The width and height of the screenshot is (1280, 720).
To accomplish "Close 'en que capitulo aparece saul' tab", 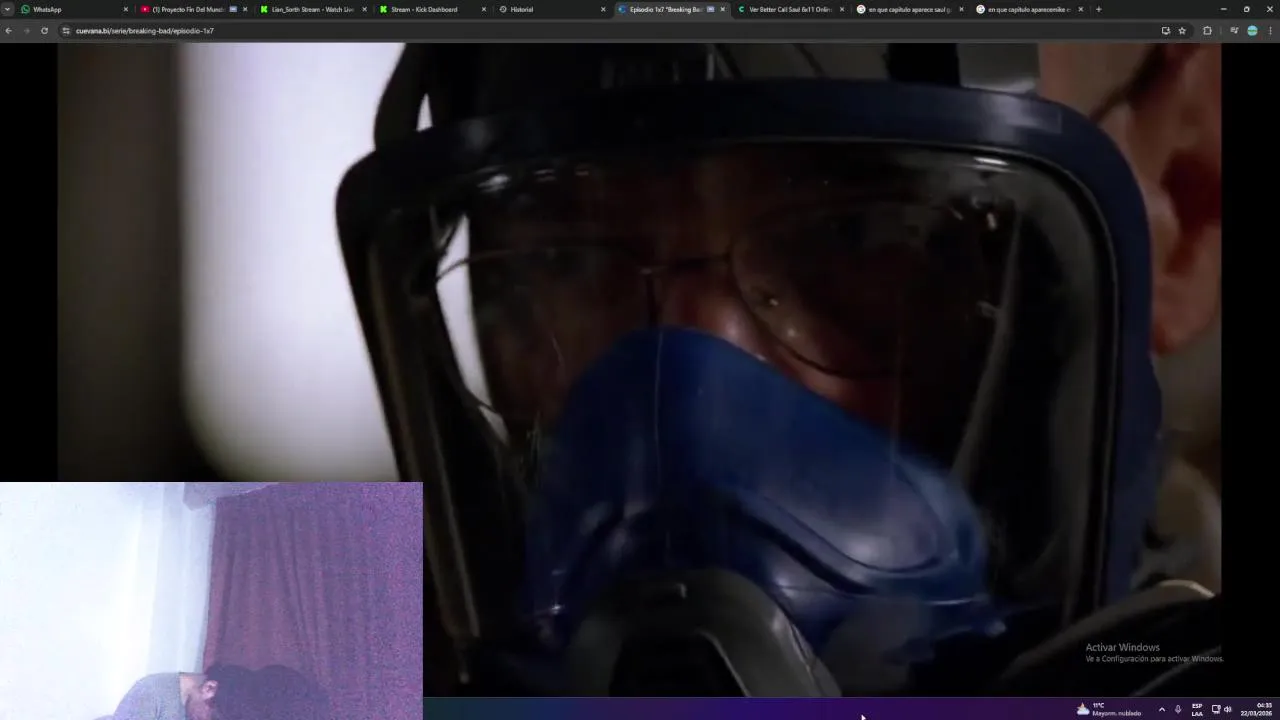I will point(961,9).
